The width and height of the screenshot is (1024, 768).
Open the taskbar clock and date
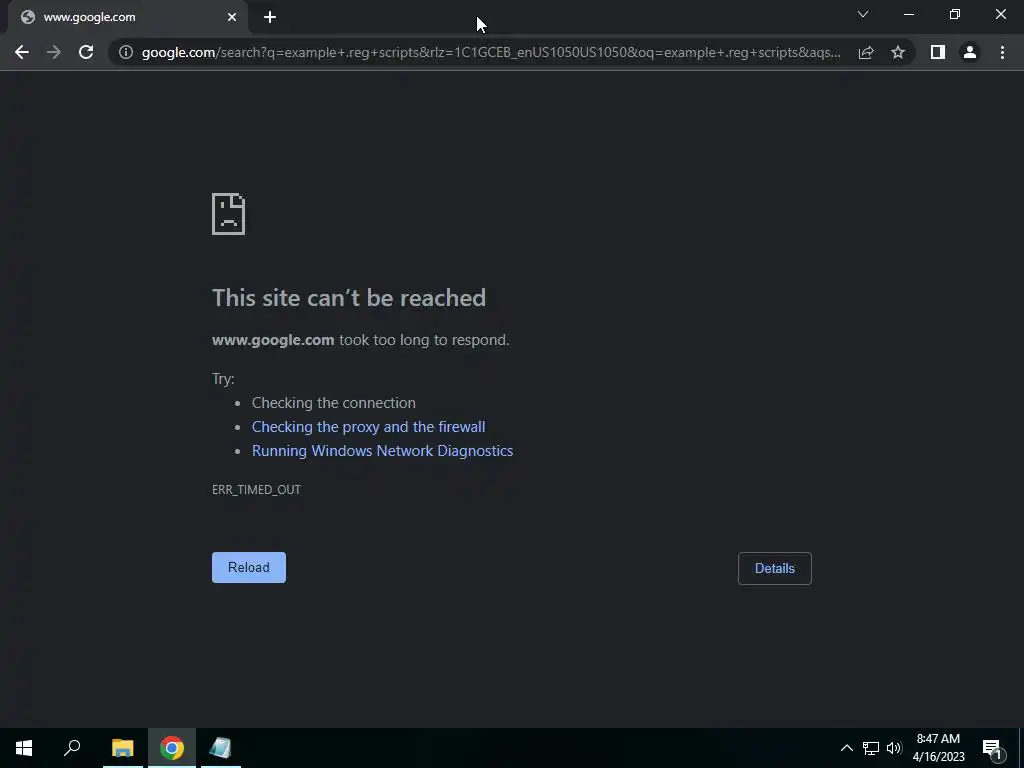coord(938,748)
